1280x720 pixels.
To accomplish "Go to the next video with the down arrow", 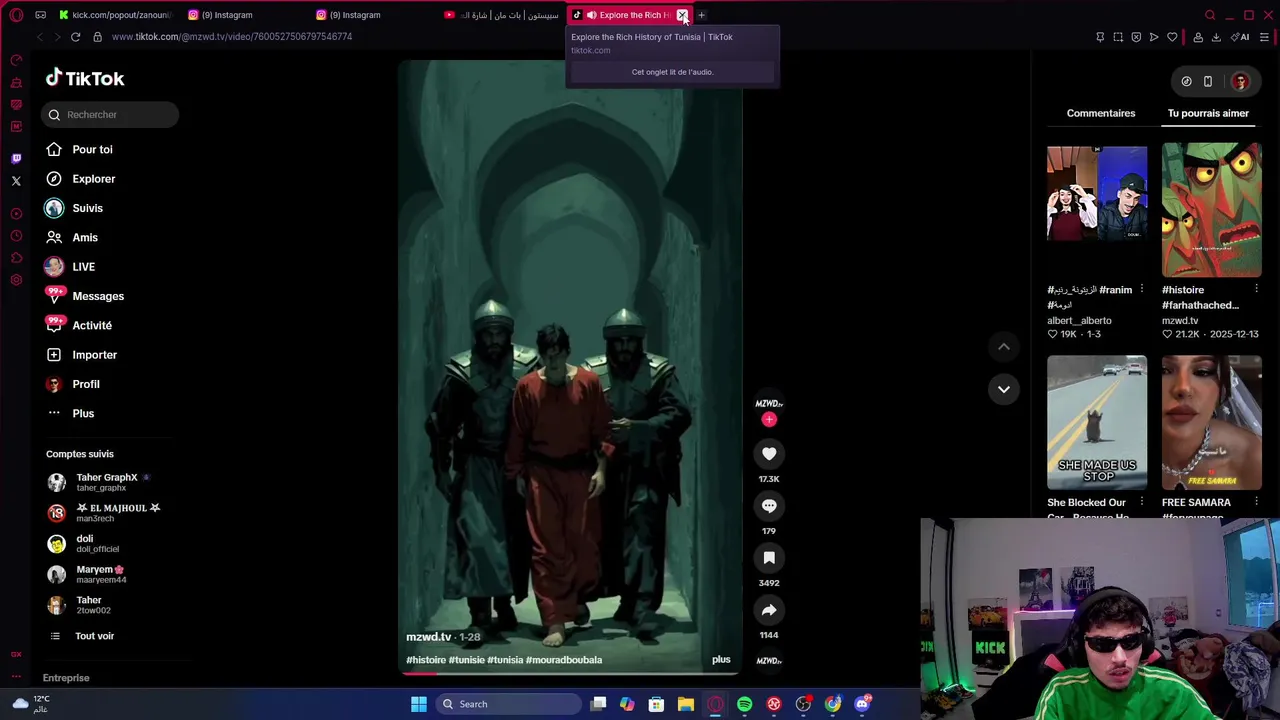I will 1004,389.
